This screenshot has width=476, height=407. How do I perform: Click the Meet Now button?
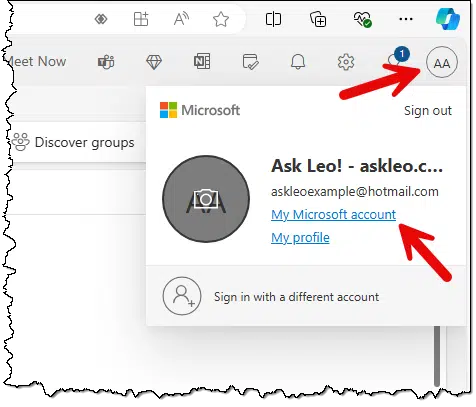pos(36,62)
